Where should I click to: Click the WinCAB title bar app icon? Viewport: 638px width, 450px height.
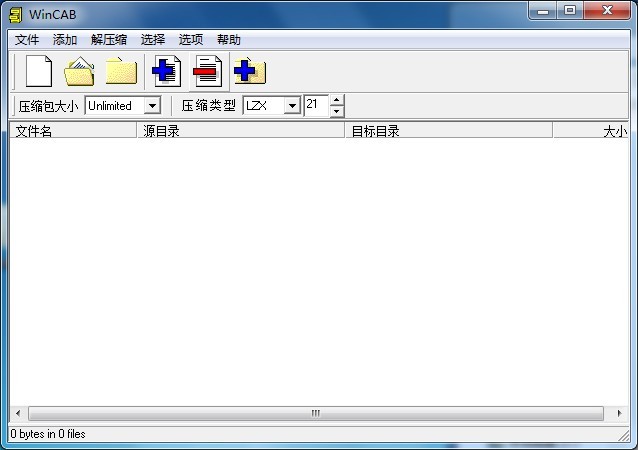[x=15, y=12]
